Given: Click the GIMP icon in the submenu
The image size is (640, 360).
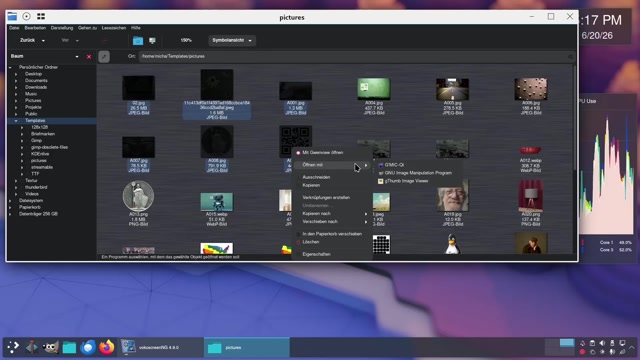Looking at the screenshot, I should (380, 173).
